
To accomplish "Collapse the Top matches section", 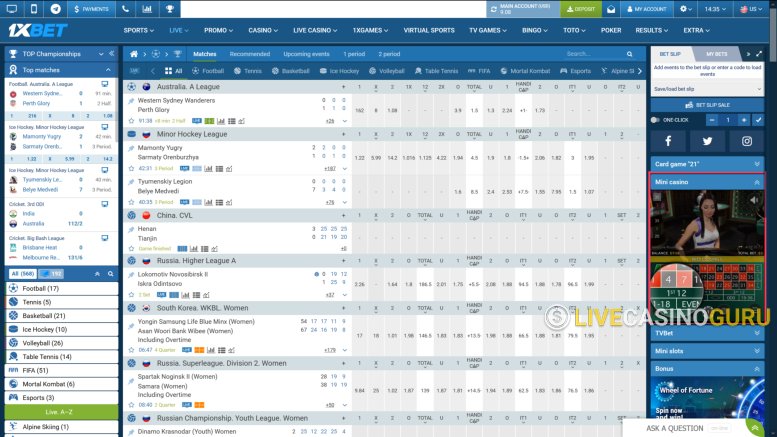I will point(108,70).
